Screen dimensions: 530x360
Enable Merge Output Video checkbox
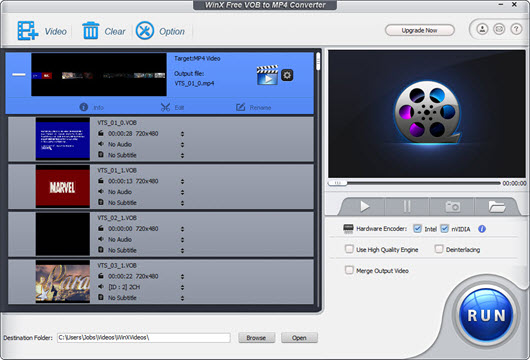pos(349,270)
